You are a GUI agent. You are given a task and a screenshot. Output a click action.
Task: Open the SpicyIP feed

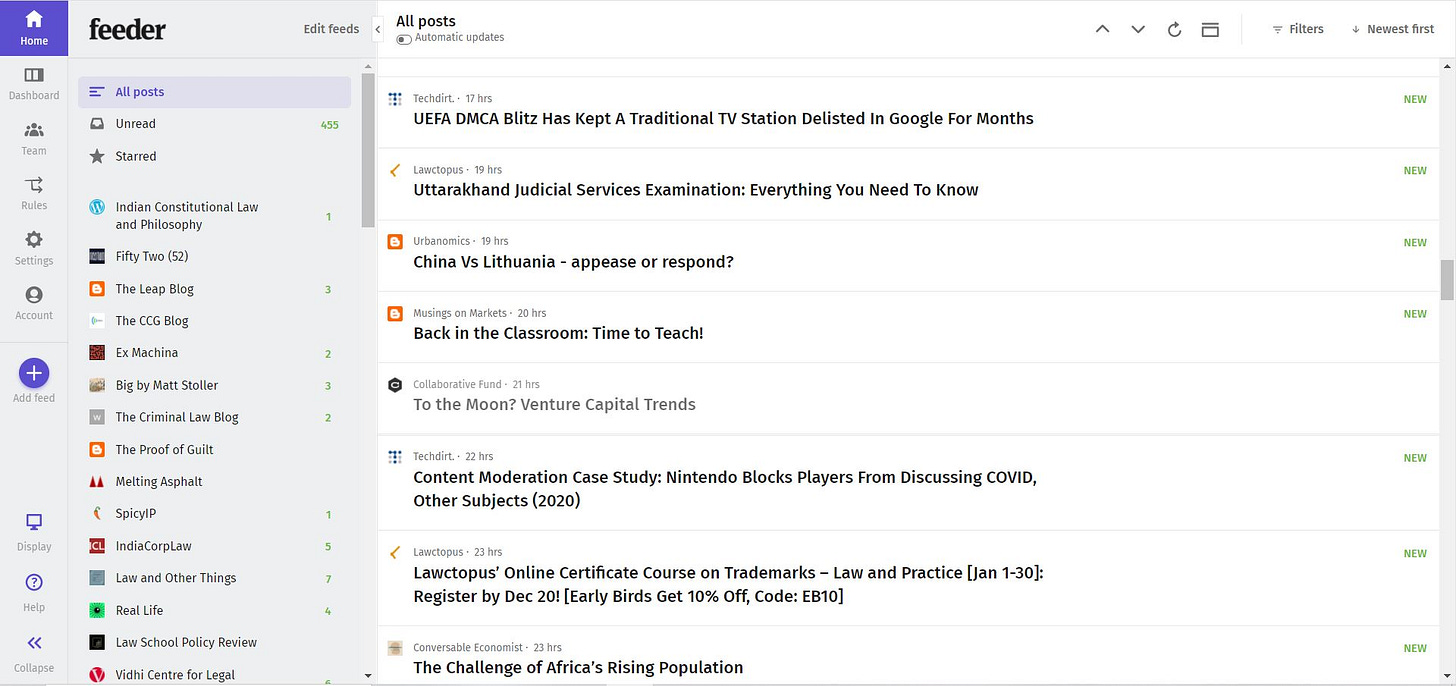point(215,514)
